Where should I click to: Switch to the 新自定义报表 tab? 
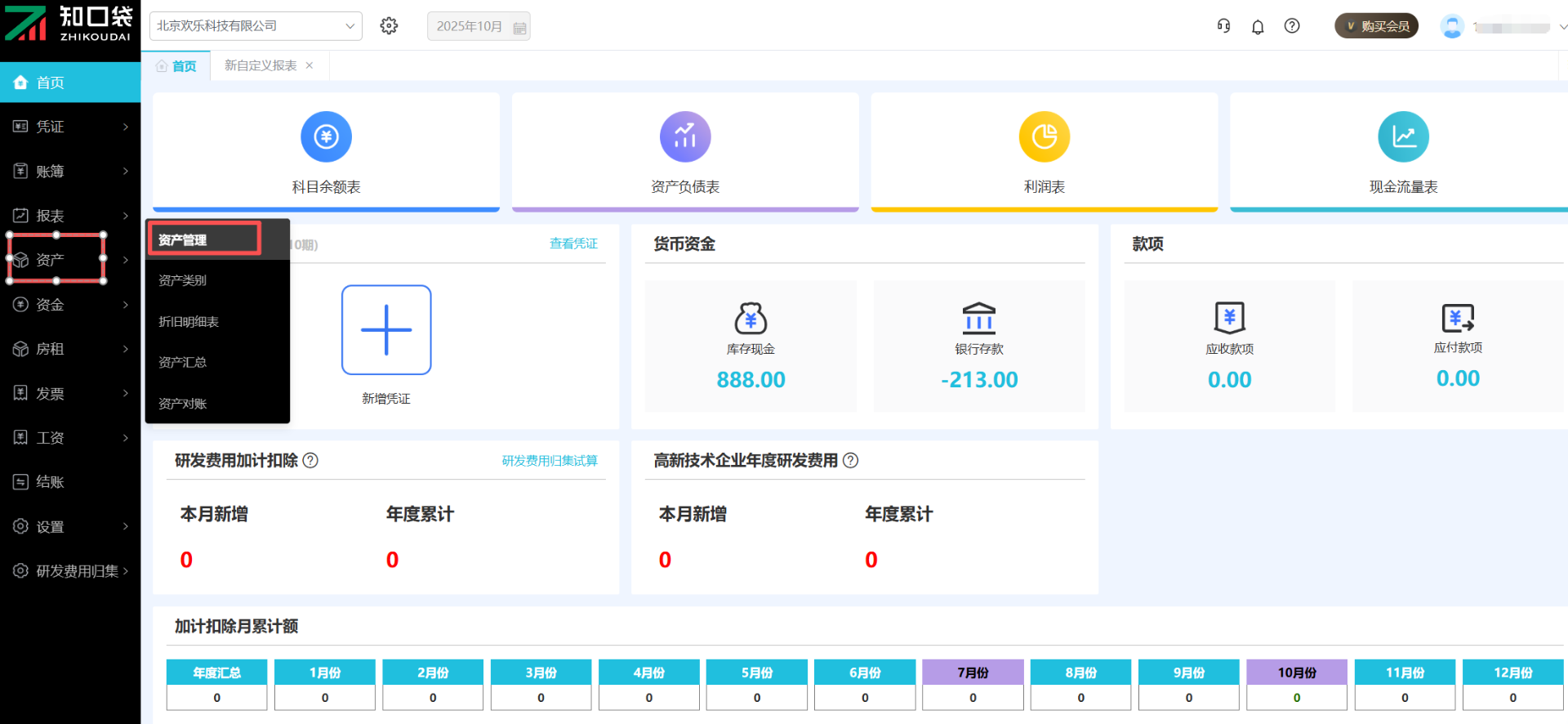coord(261,65)
